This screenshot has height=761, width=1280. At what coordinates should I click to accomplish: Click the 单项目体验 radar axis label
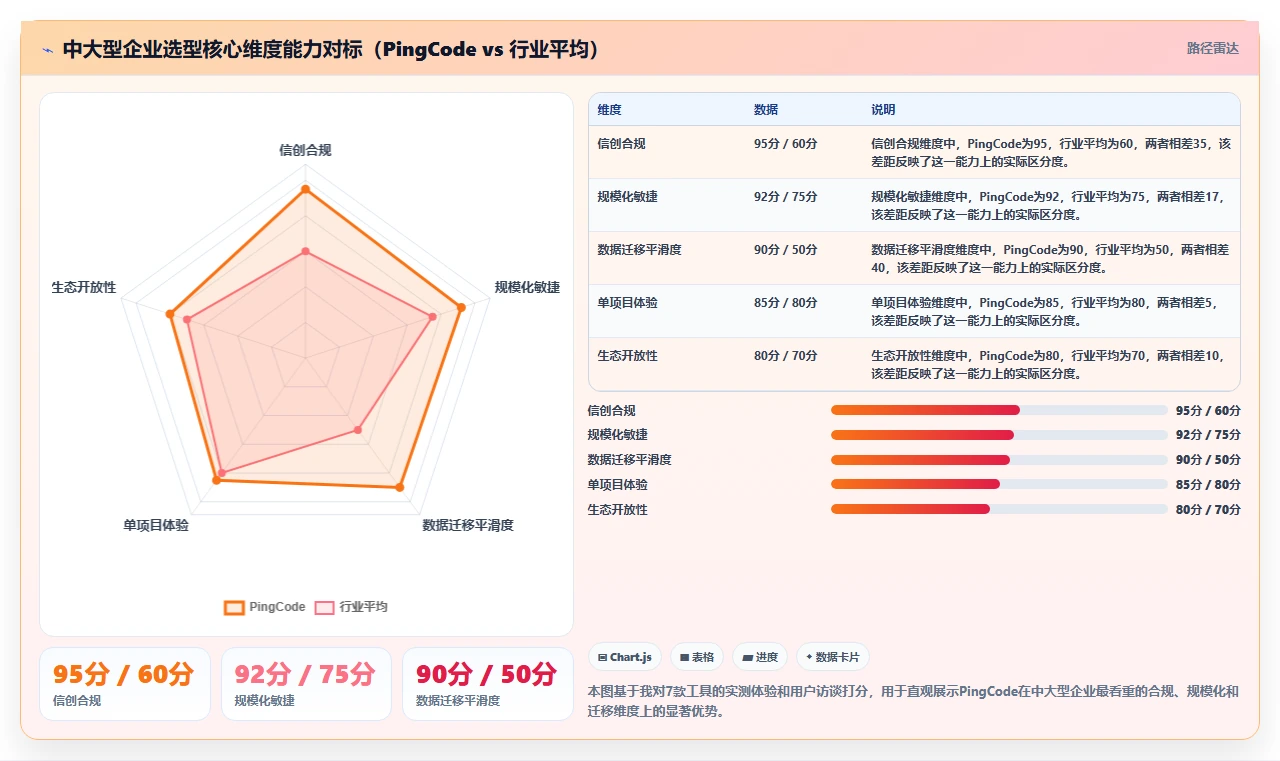pyautogui.click(x=156, y=525)
